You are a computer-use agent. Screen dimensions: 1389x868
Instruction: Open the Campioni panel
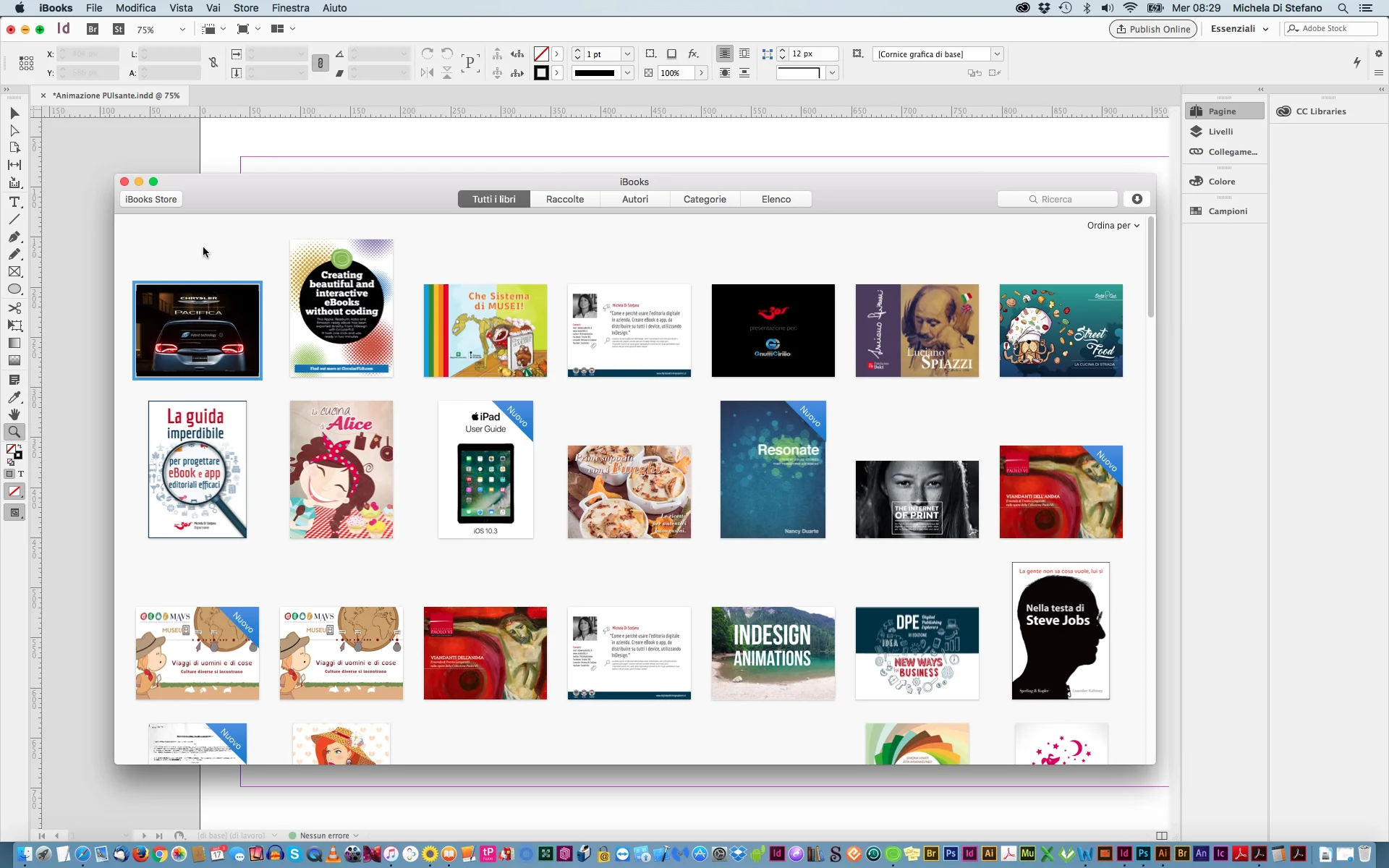(x=1228, y=210)
